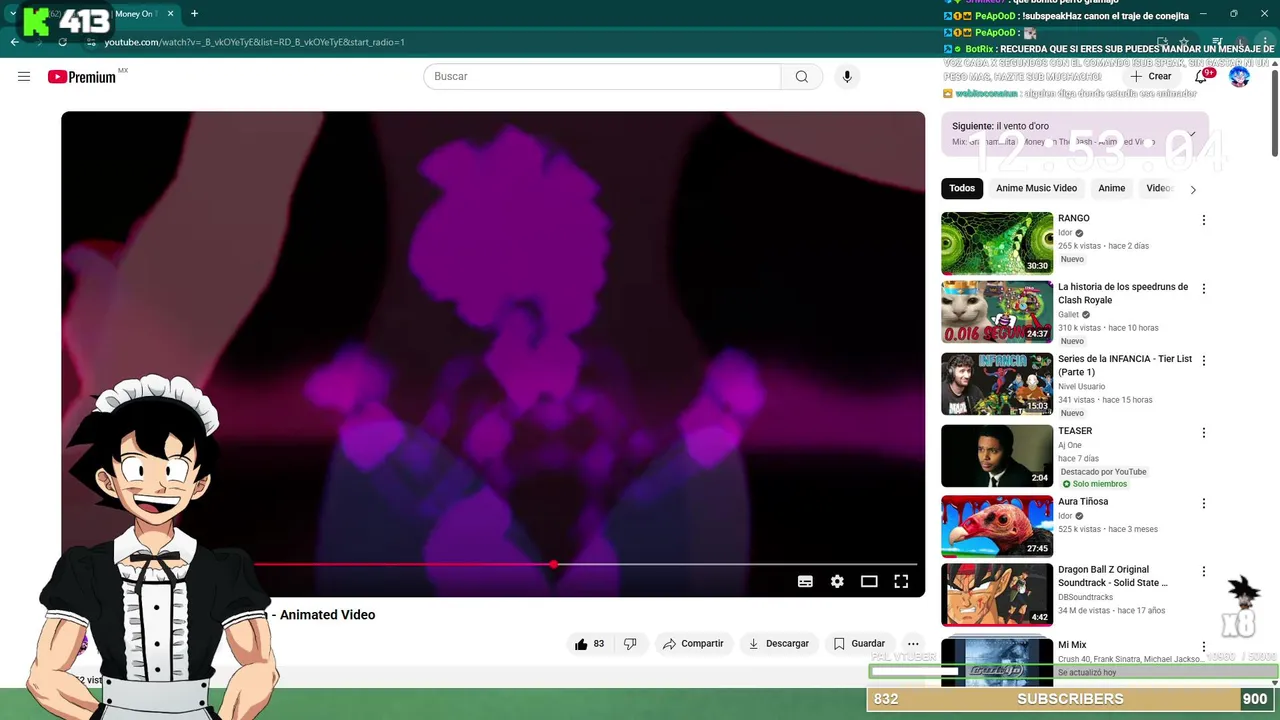Viewport: 1280px width, 720px height.
Task: Click the Descargar button
Action: pyautogui.click(x=778, y=644)
